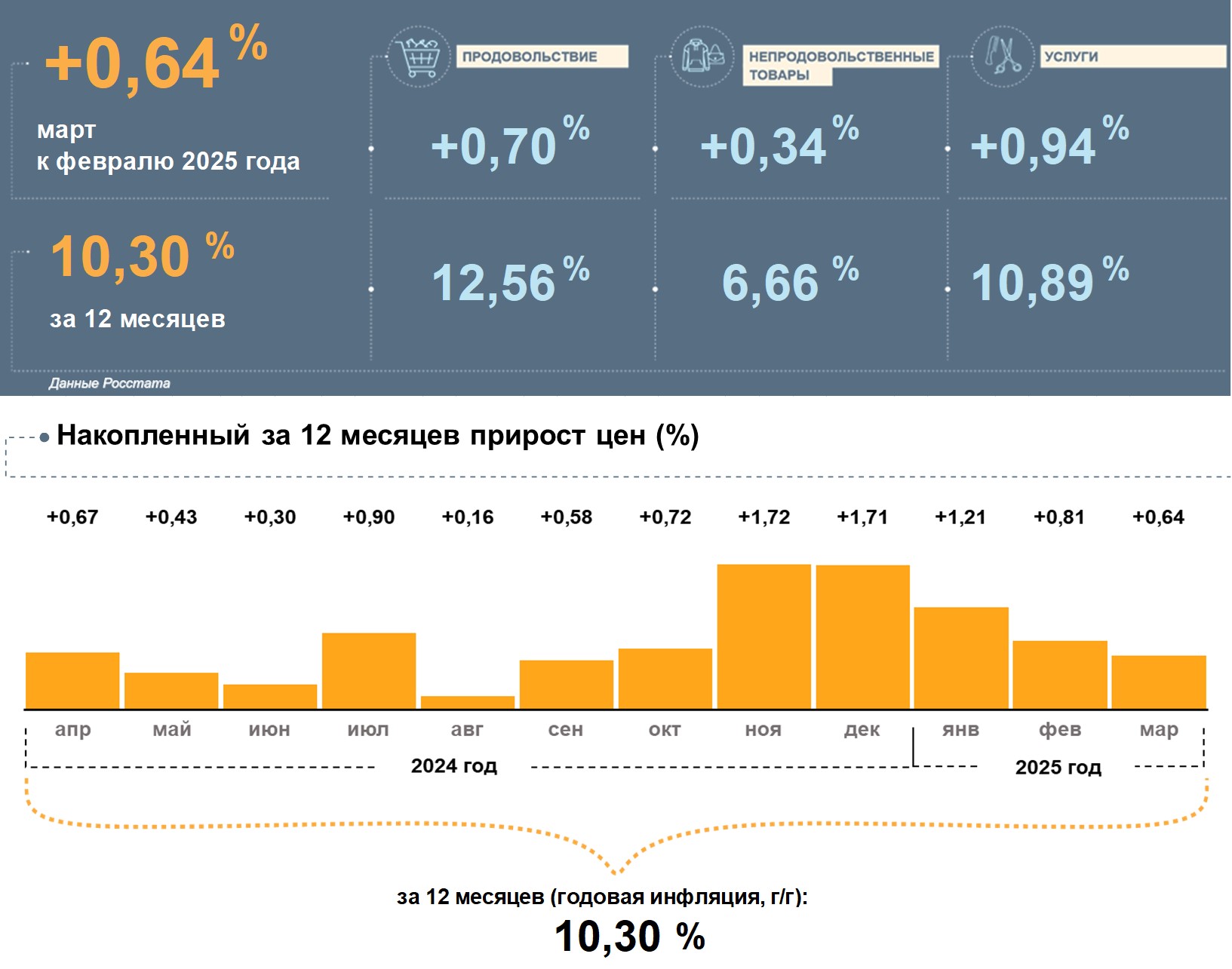The width and height of the screenshot is (1232, 969).
Task: Click the +0,72 value label above окт
Action: [x=665, y=517]
